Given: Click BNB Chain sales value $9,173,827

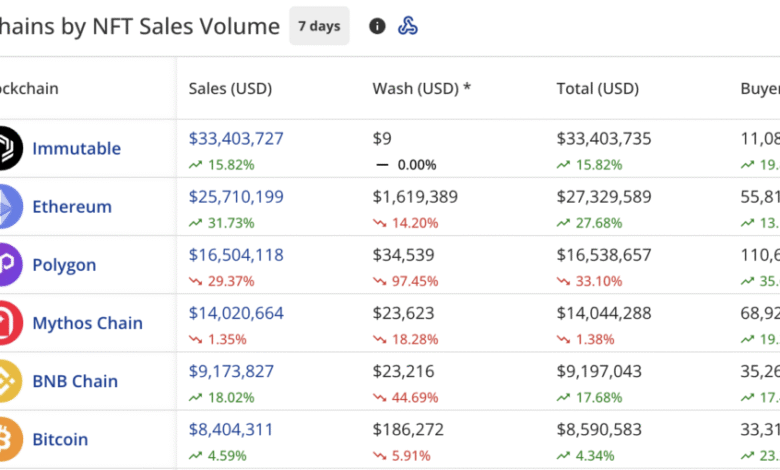Looking at the screenshot, I should pyautogui.click(x=231, y=371).
